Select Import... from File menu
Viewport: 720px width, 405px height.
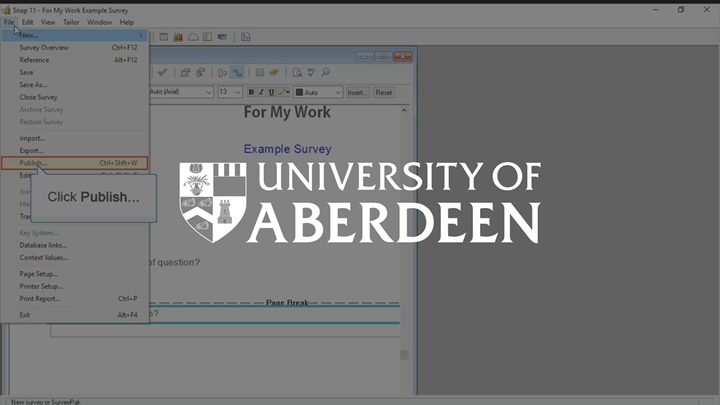[74, 138]
